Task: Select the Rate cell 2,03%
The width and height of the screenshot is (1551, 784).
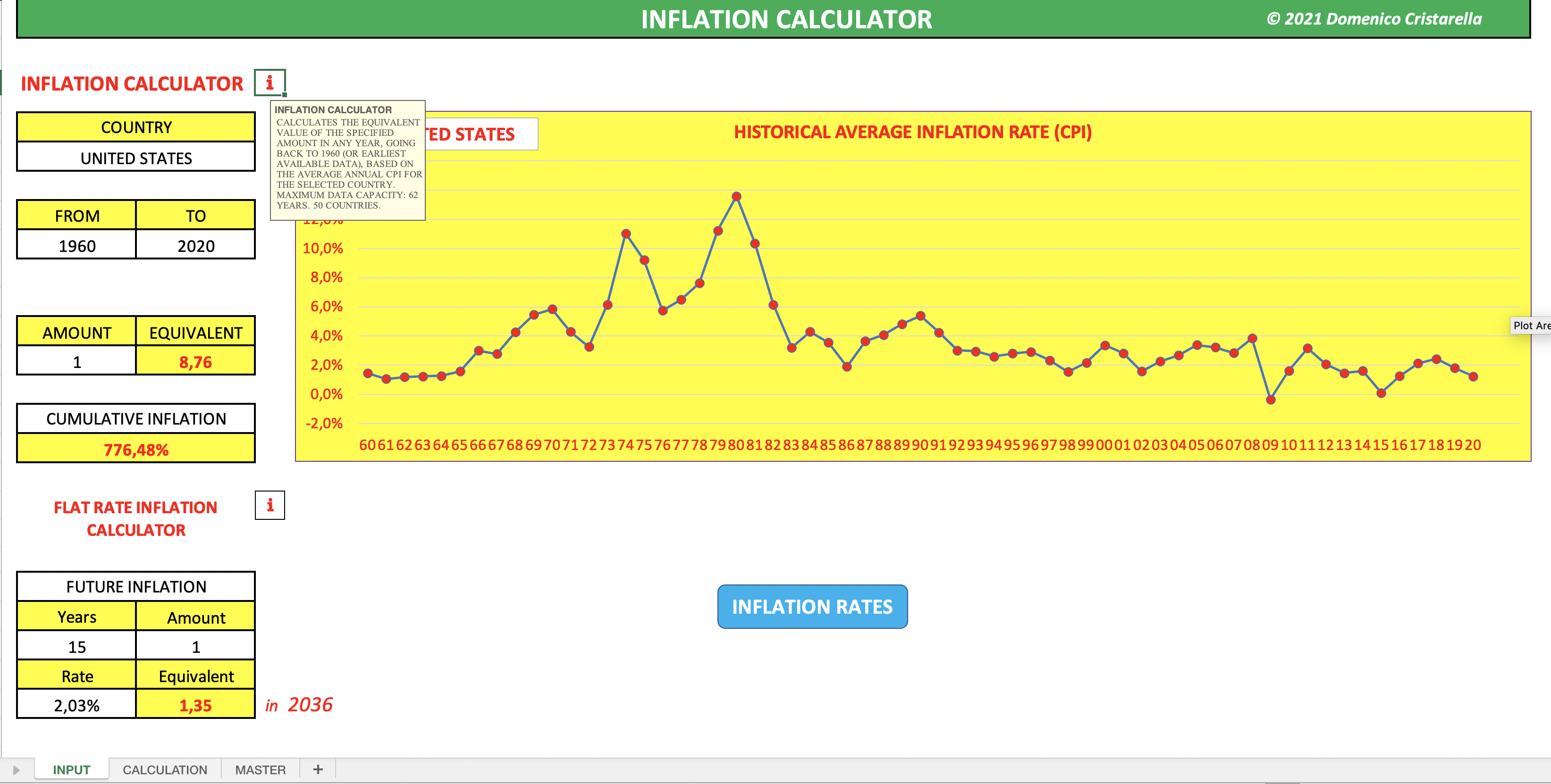Action: click(x=76, y=705)
